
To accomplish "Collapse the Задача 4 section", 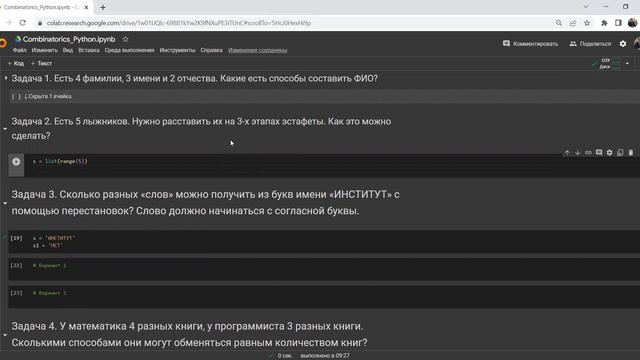I will pos(5,335).
